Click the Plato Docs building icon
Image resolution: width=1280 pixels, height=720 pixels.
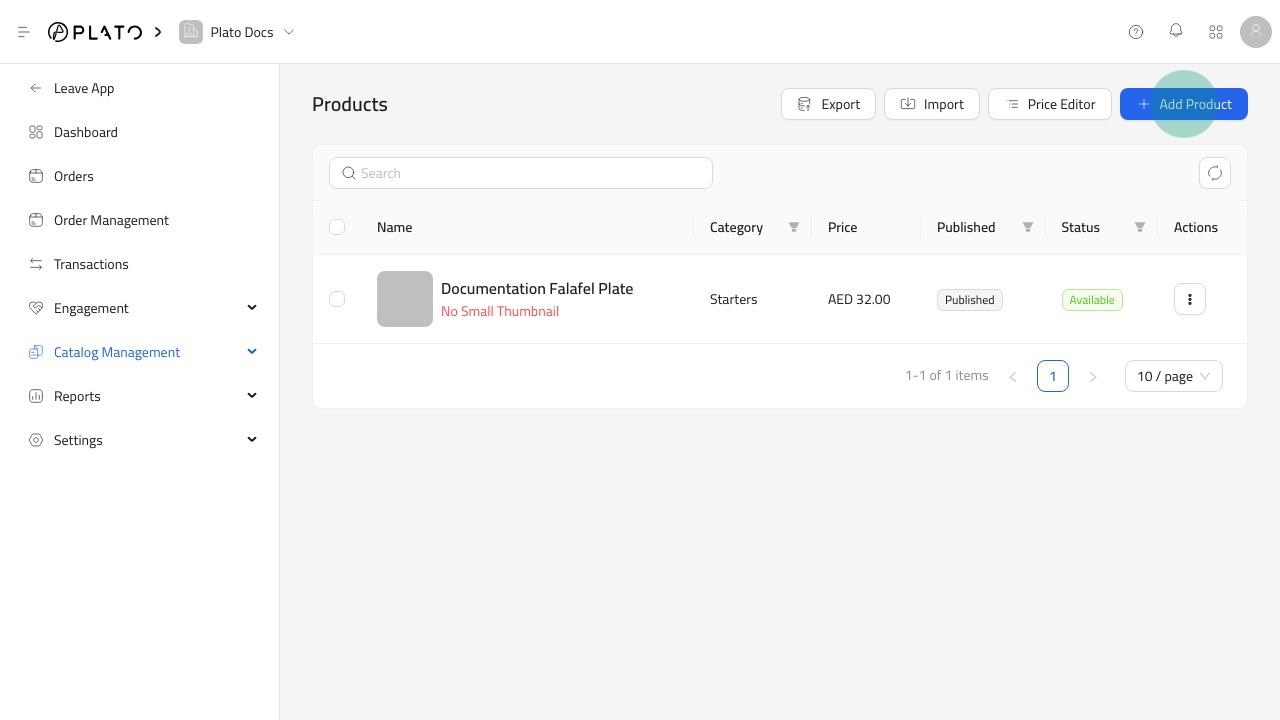[x=191, y=32]
